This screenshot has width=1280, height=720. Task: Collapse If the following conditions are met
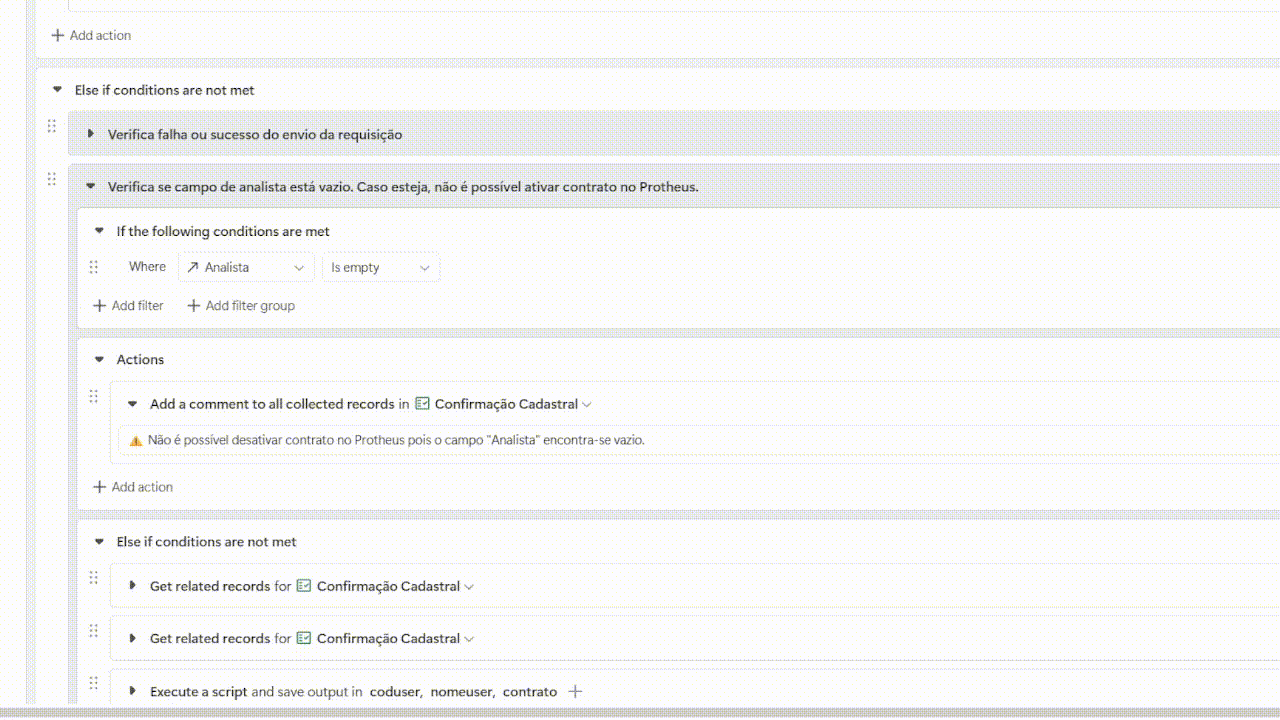[x=99, y=231]
